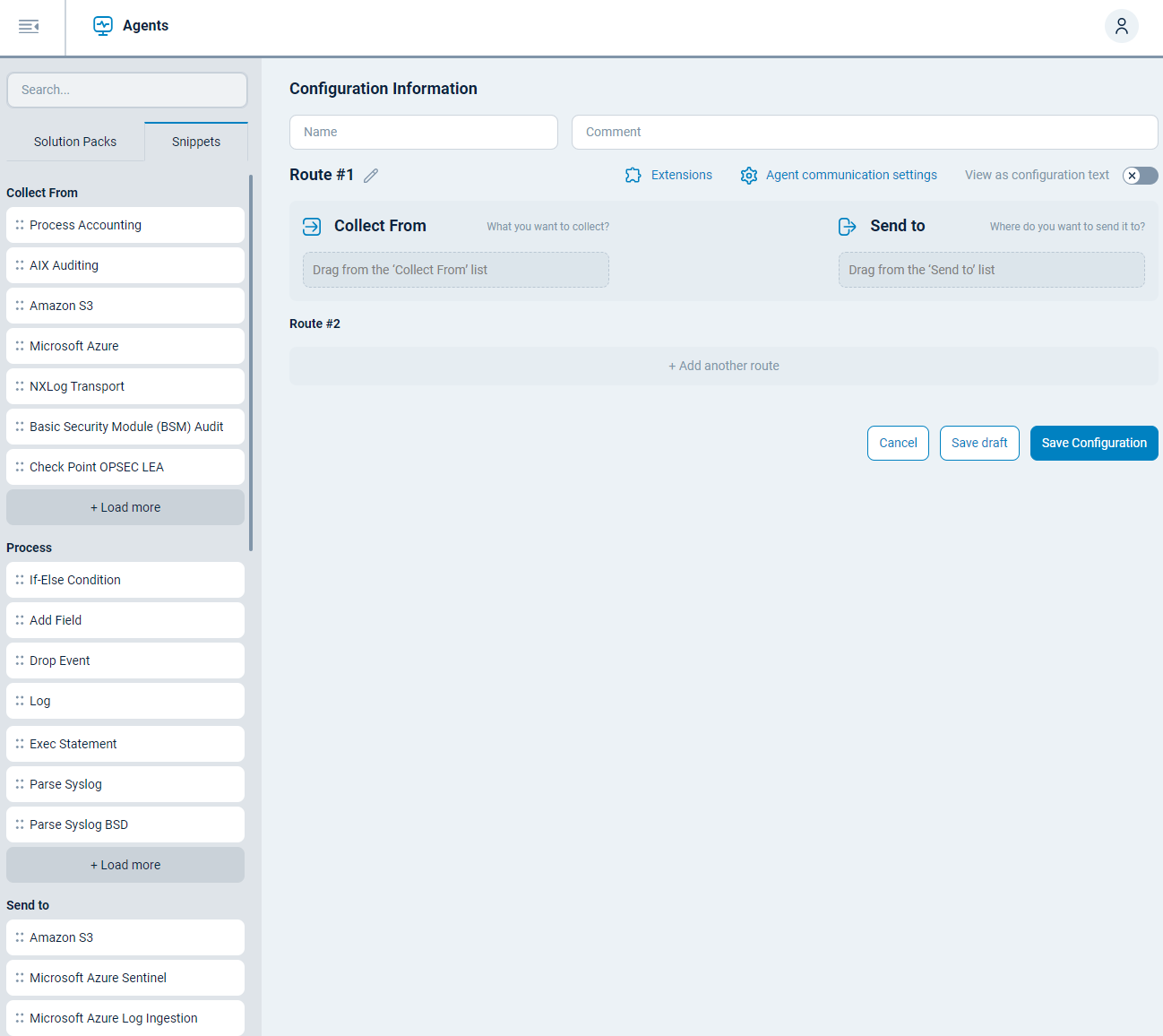
Task: Click the drag handle beside If-Else Condition
Action: point(19,580)
